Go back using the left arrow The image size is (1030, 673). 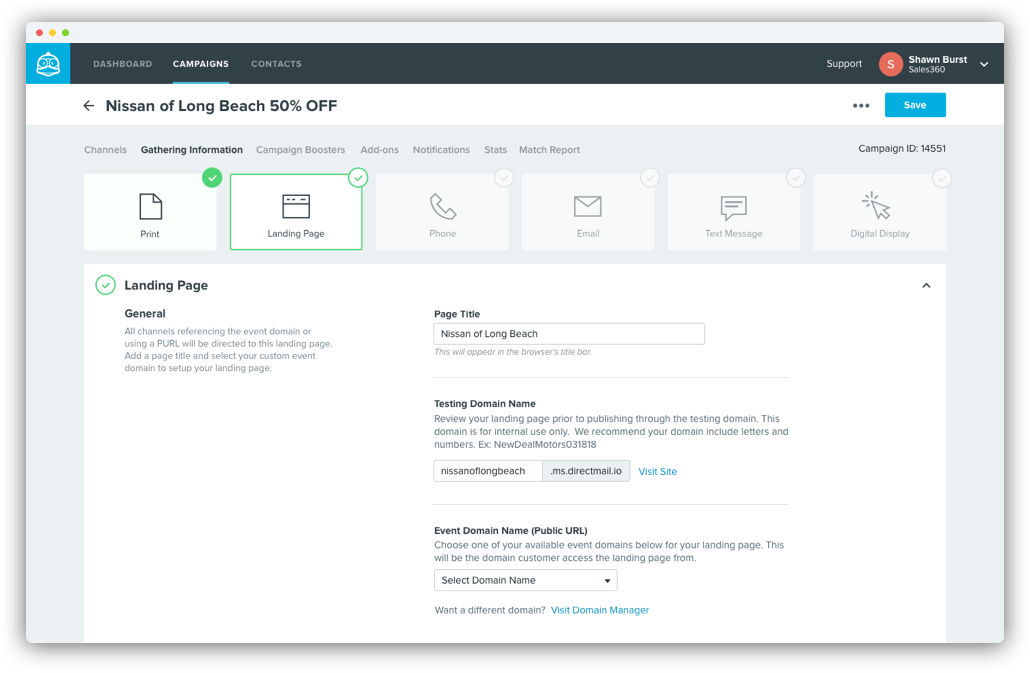[89, 106]
